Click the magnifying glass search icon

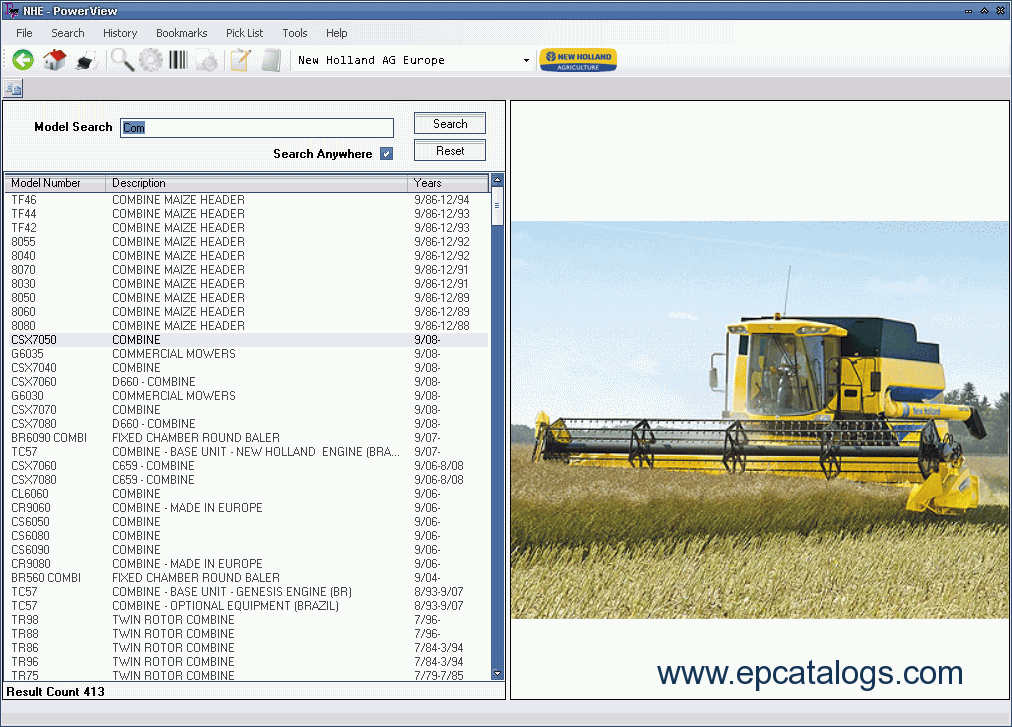point(122,60)
